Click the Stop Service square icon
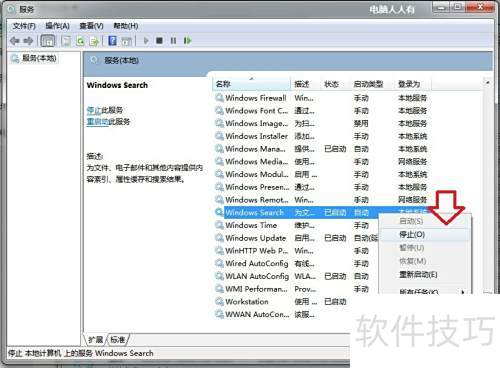 [x=159, y=41]
